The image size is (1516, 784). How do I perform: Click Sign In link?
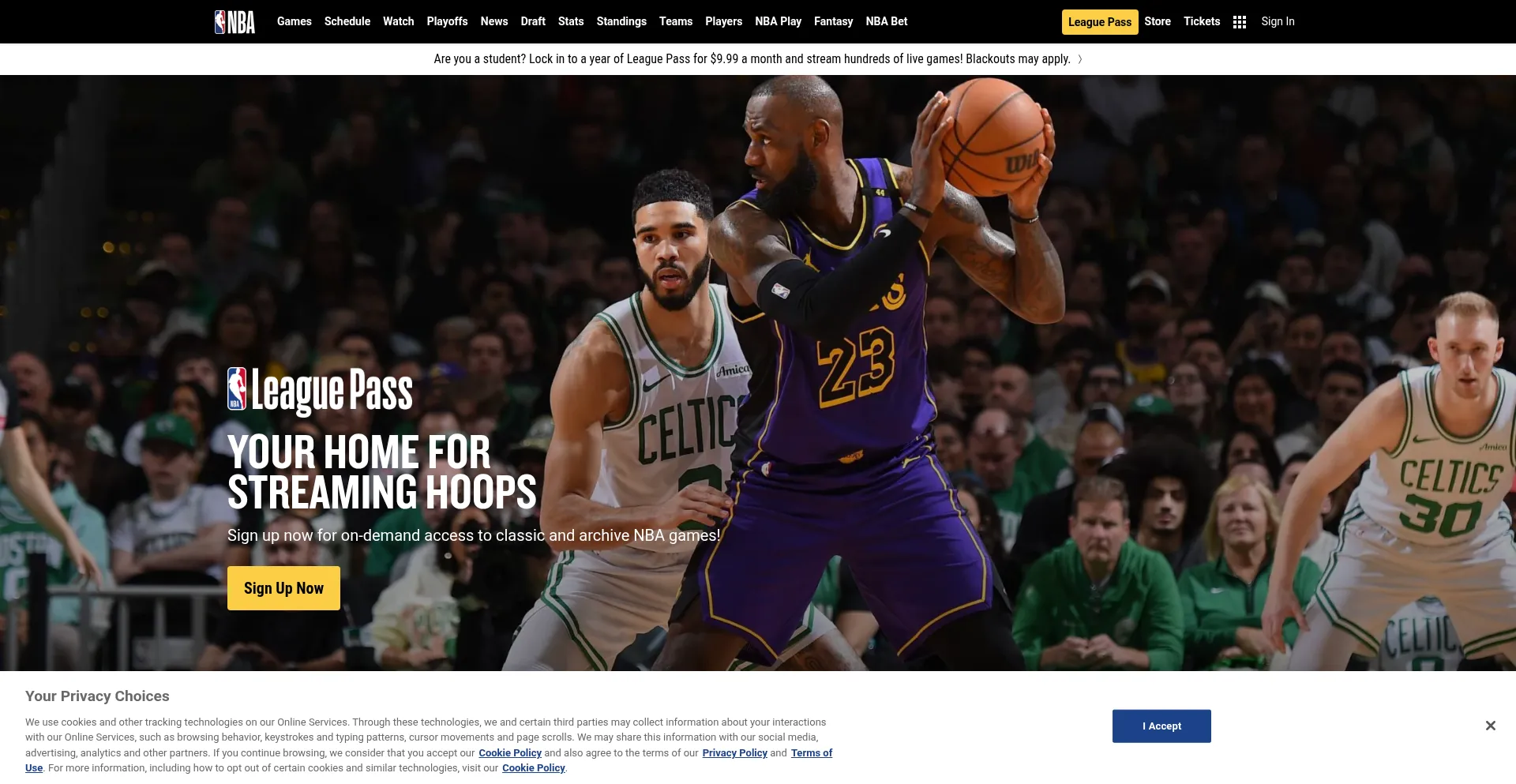coord(1277,21)
